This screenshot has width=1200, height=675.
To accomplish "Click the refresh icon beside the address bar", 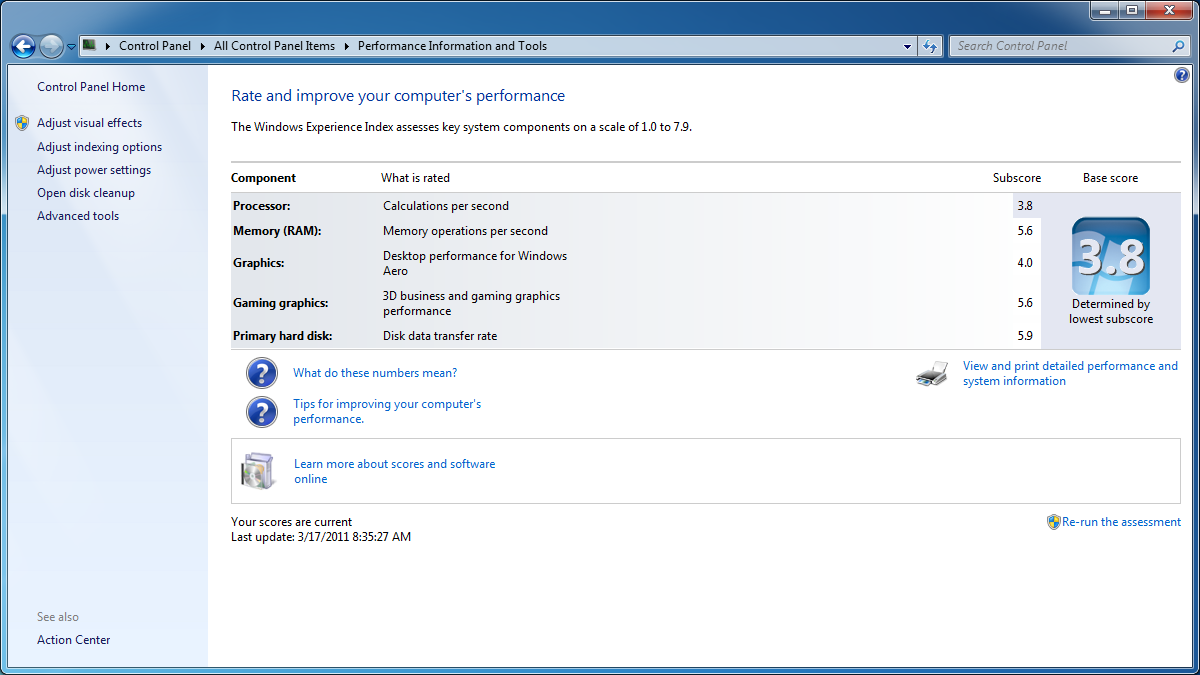I will coord(931,46).
